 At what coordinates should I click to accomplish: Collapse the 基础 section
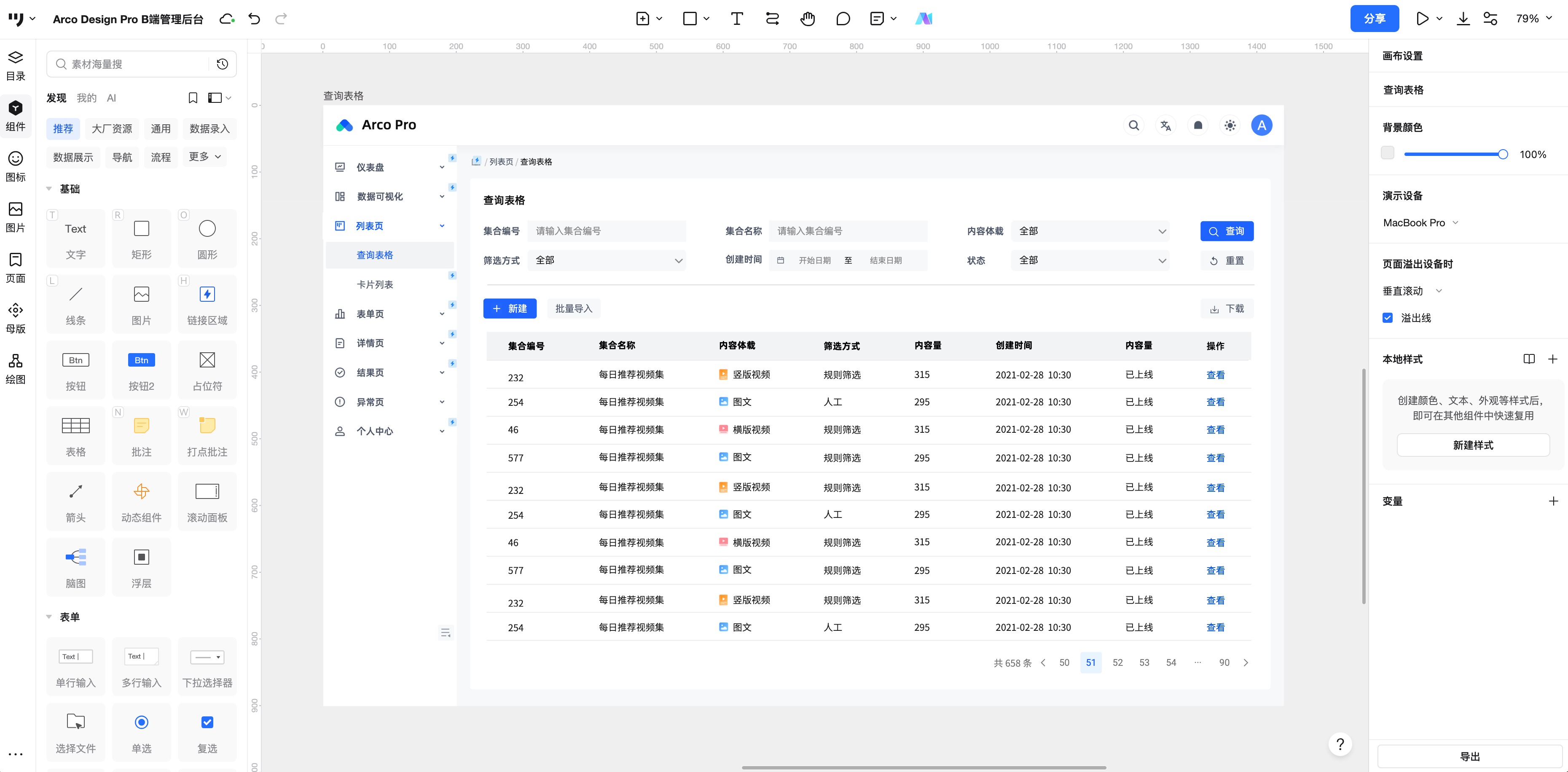tap(49, 189)
